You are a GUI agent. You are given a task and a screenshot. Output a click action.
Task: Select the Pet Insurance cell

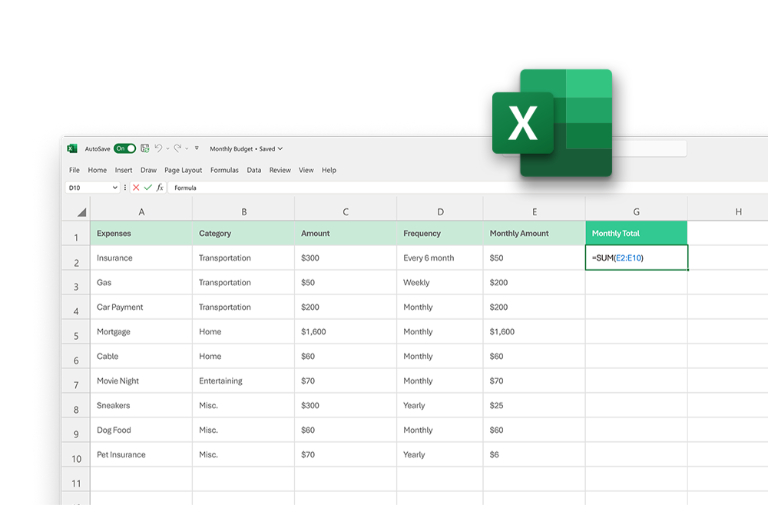tap(142, 455)
